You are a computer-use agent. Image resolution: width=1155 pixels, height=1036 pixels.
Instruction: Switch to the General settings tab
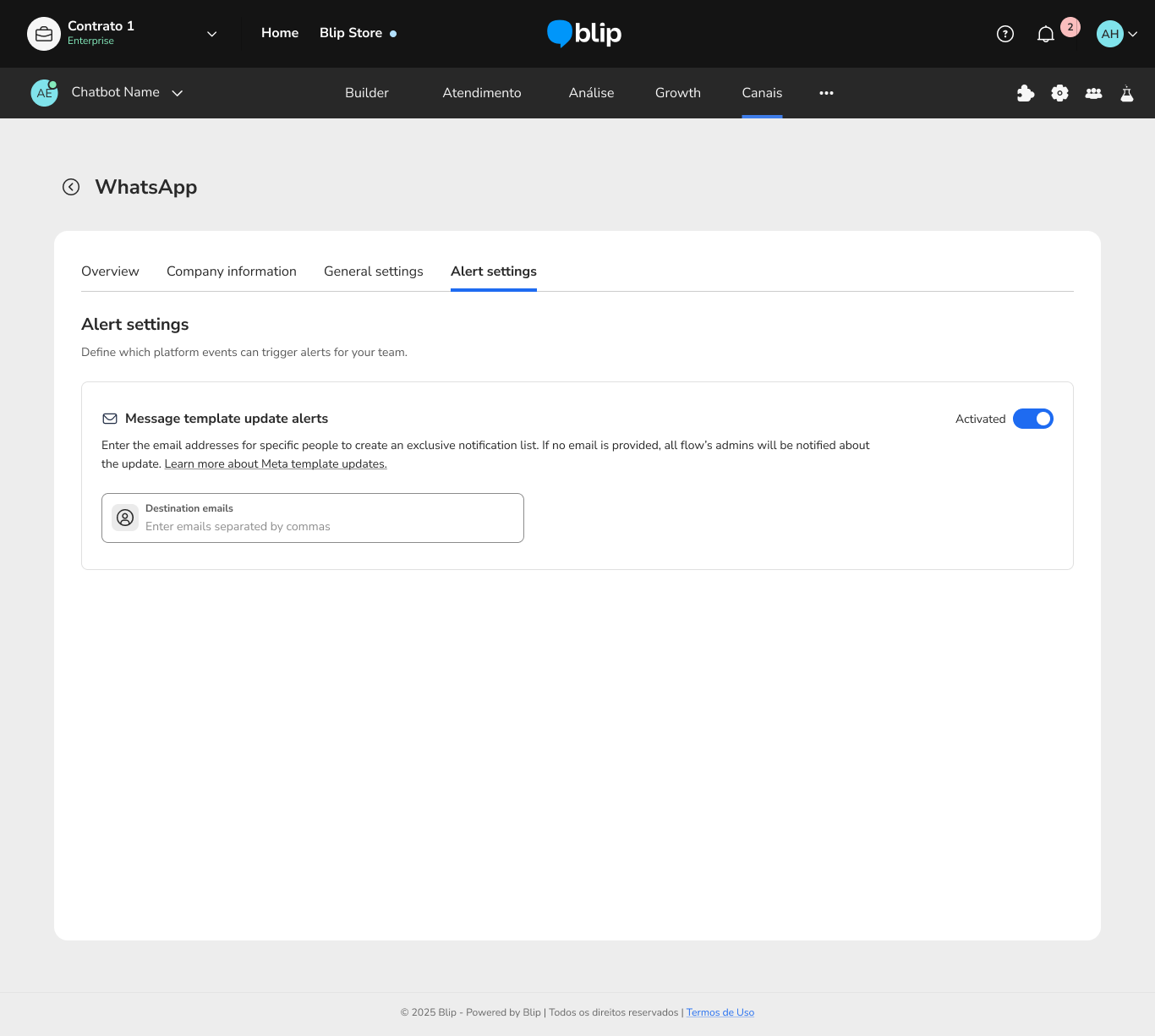[373, 271]
